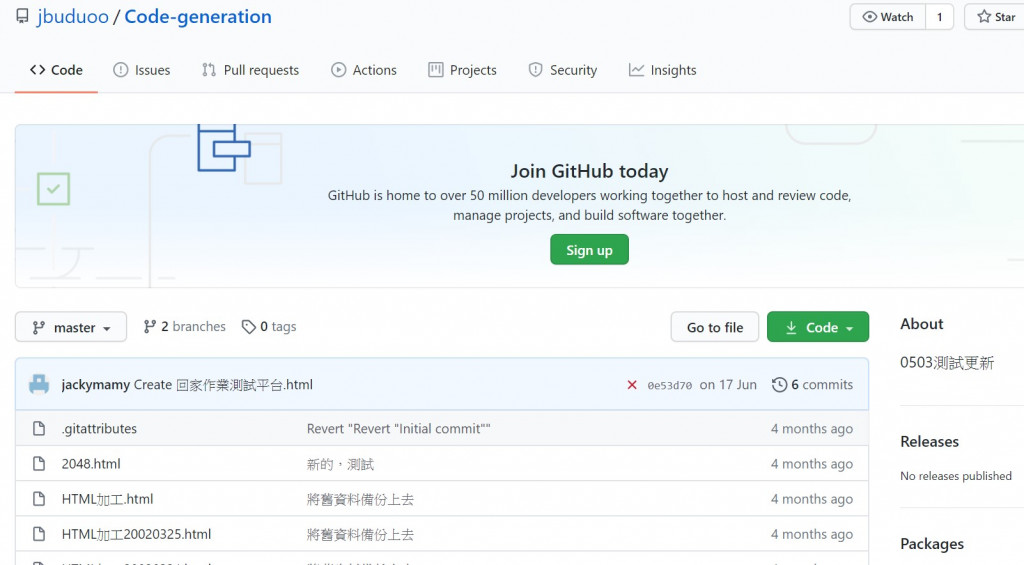
Task: Open the 新的，測試 commit message
Action: tap(340, 464)
